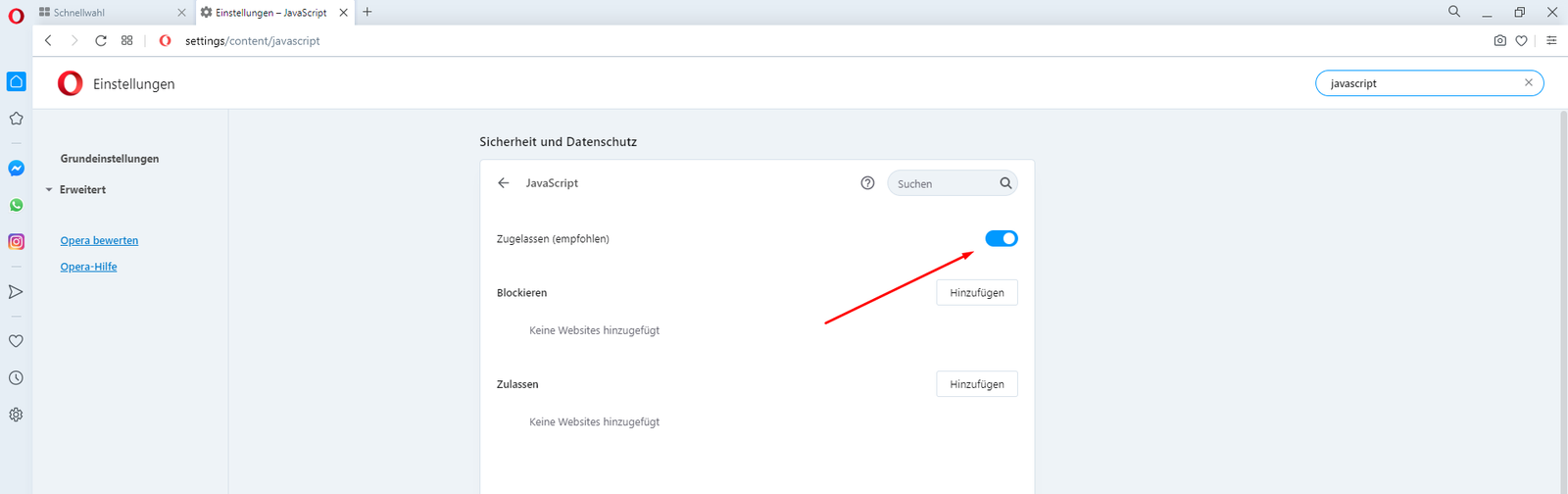The height and width of the screenshot is (494, 1568).
Task: Disable the Zugelassen JavaScript toggle
Action: [x=1001, y=239]
